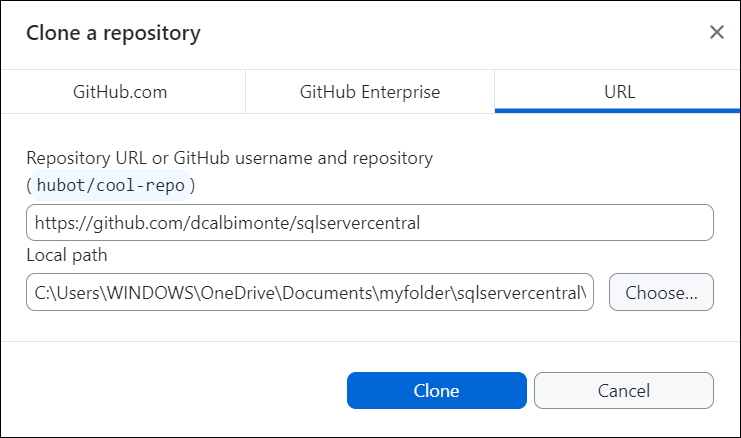Screen dimensions: 741x438
Task: Click the "Clone a repository" dialog title
Action: (113, 33)
